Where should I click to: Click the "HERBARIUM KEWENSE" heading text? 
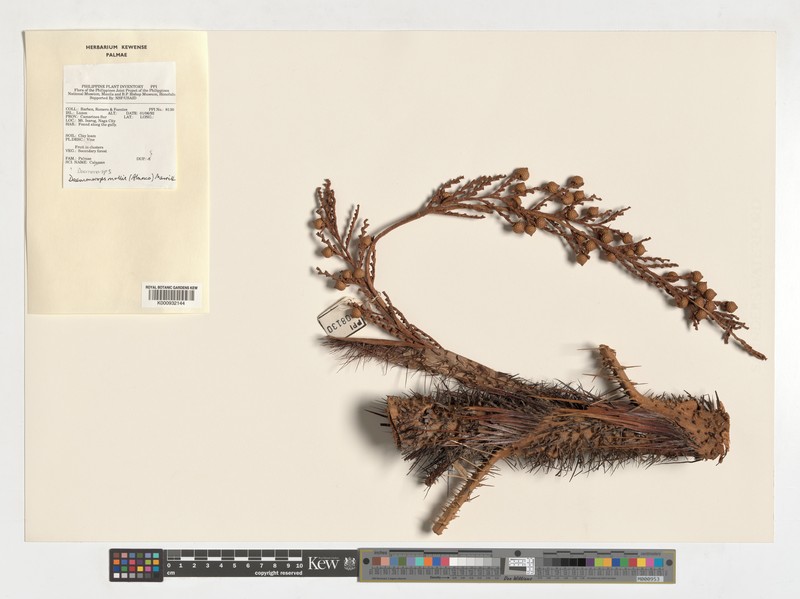tap(116, 47)
